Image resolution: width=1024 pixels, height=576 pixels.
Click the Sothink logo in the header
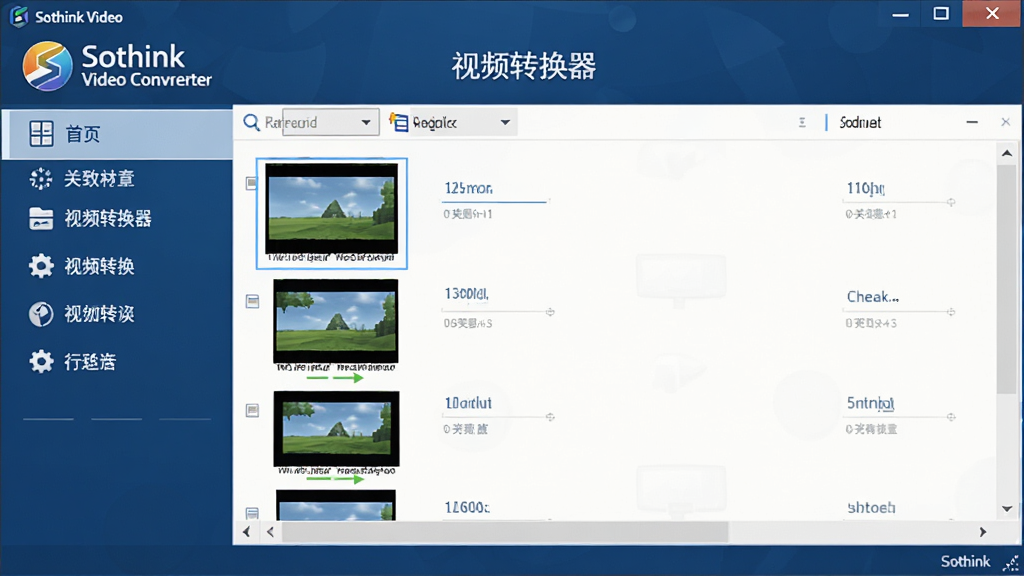point(47,66)
